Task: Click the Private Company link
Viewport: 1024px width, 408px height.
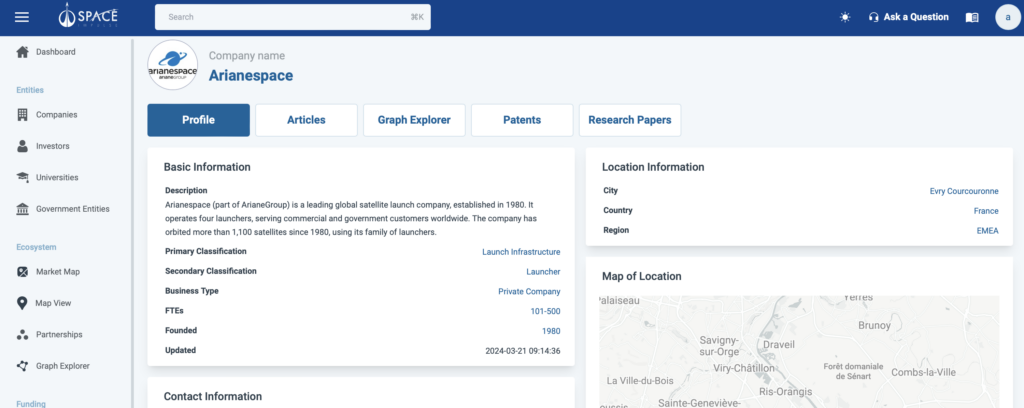Action: 529,291
